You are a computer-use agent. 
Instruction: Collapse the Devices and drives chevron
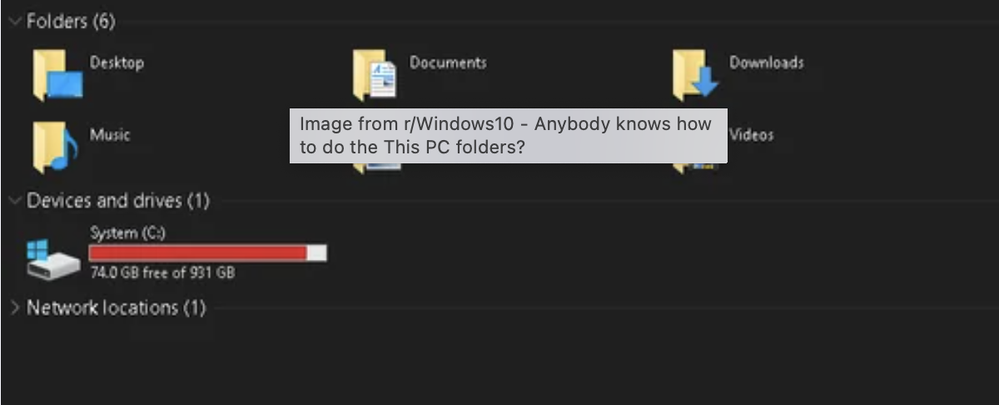15,201
